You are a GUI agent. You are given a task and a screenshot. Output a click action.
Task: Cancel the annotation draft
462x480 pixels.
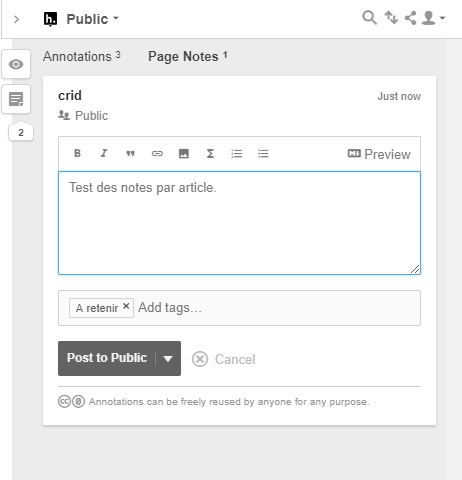pyautogui.click(x=224, y=359)
